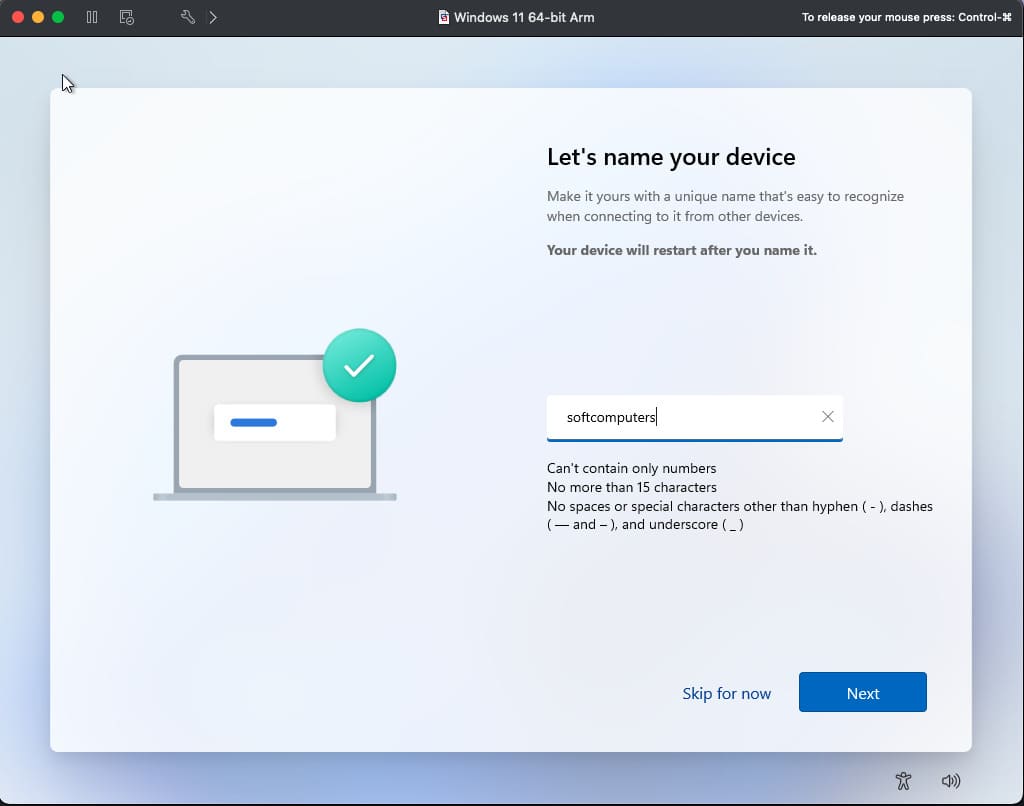Click the laptop illustration
This screenshot has width=1024, height=806.
(x=274, y=428)
